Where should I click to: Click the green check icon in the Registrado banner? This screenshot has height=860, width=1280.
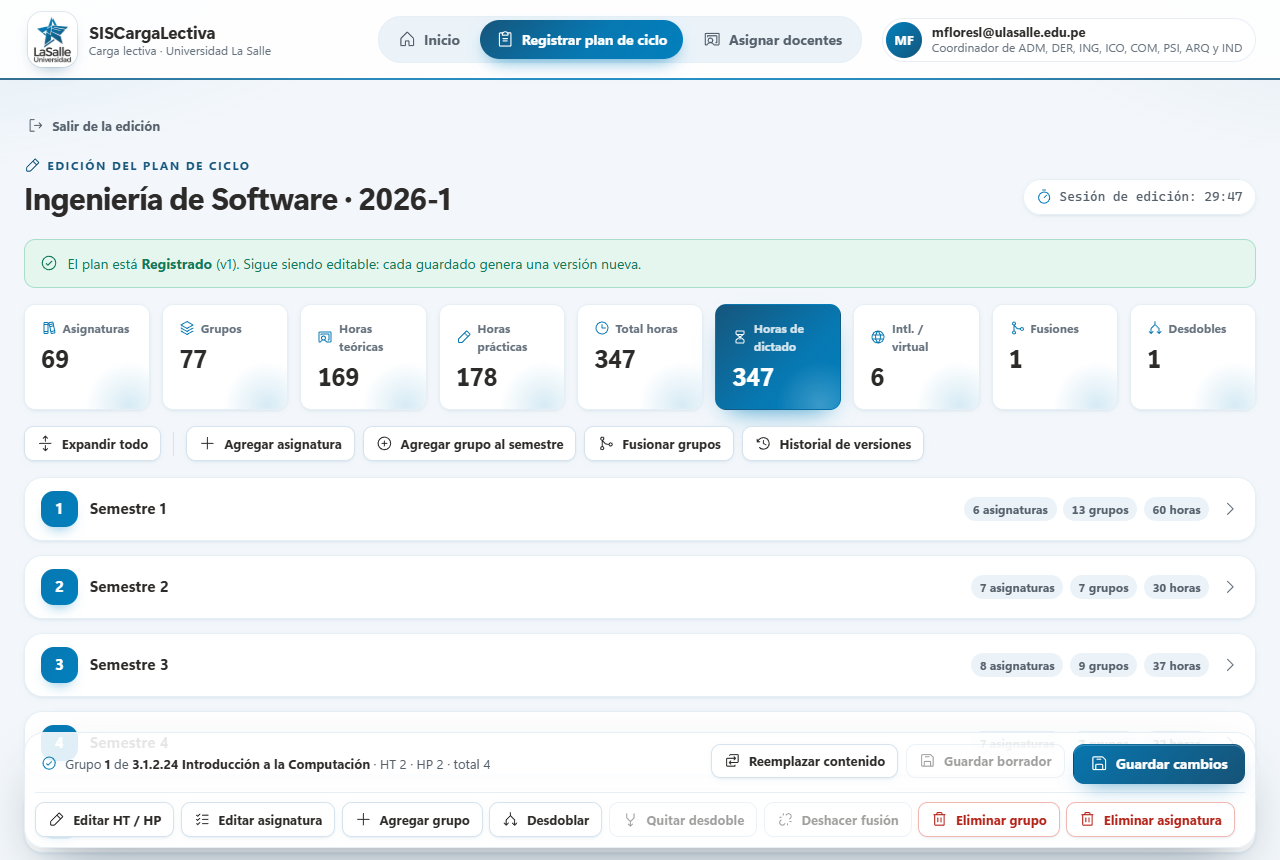[49, 264]
